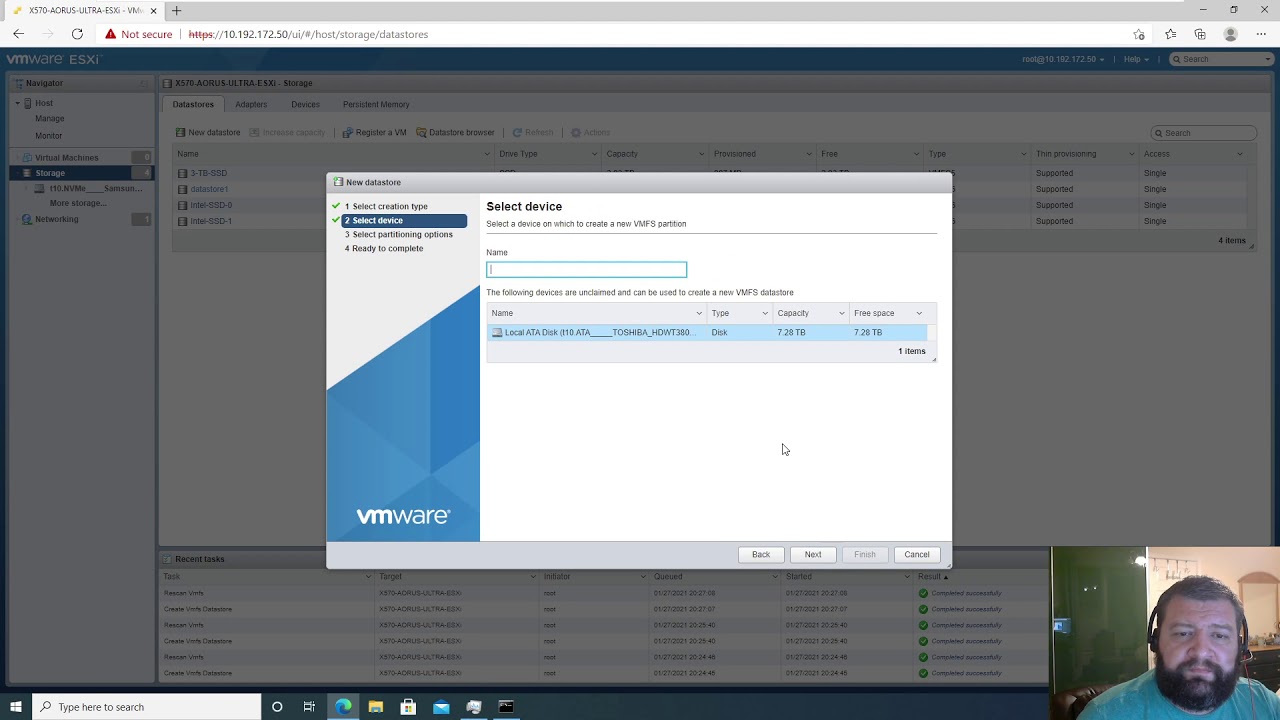Image resolution: width=1280 pixels, height=720 pixels.
Task: Click the Intel-SSD-1 datastore icon
Action: pos(183,221)
